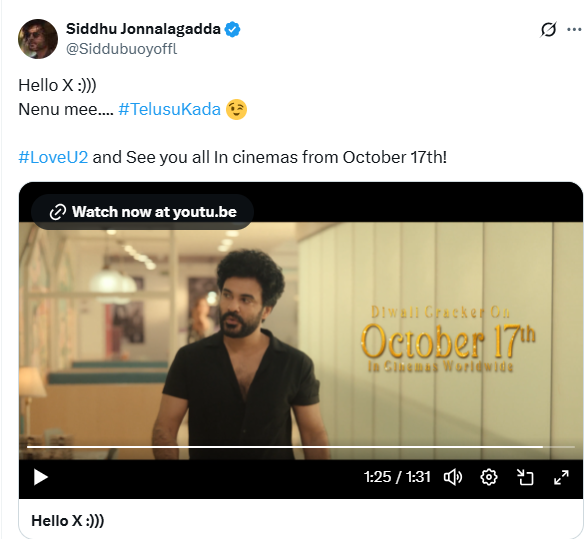Expand the video to fullscreen
Screen dimensions: 587x539
point(561,478)
